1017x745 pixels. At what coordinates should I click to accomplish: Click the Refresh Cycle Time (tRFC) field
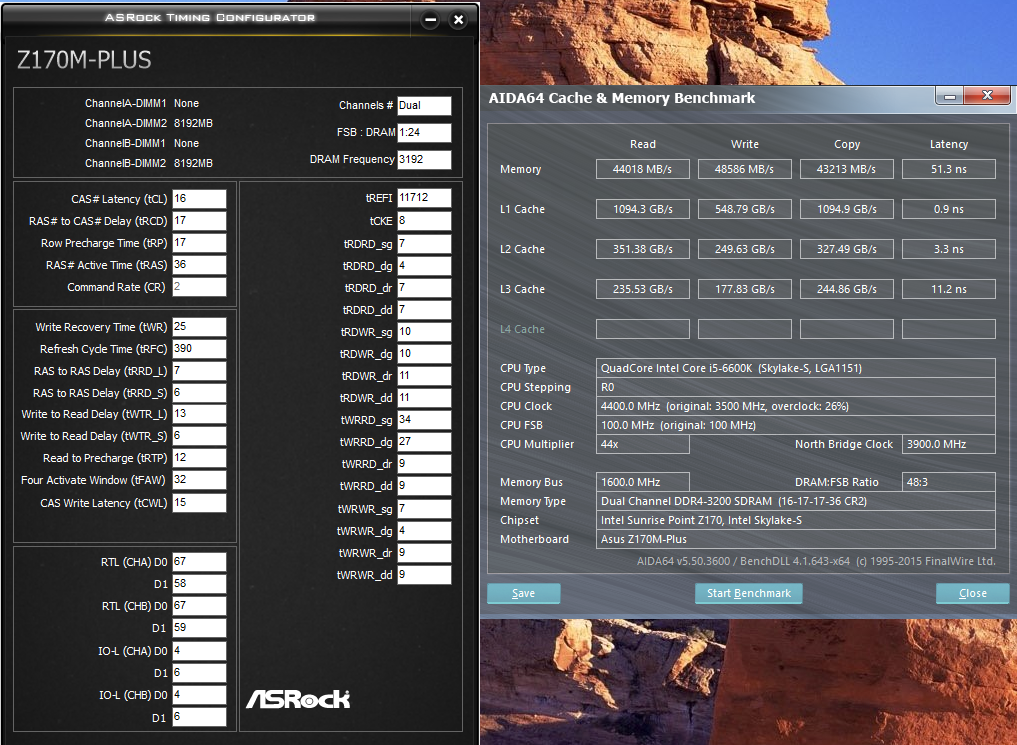pyautogui.click(x=199, y=349)
